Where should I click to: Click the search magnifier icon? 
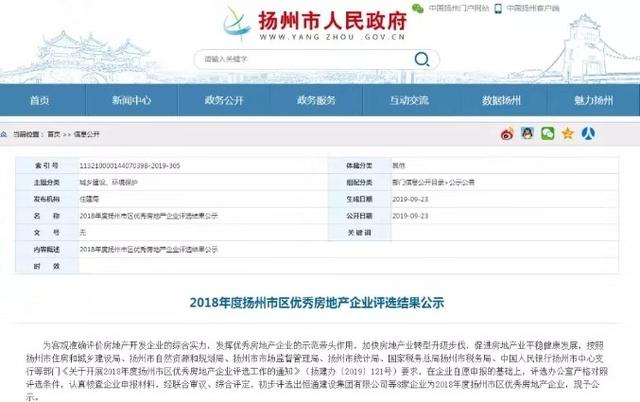[x=422, y=59]
